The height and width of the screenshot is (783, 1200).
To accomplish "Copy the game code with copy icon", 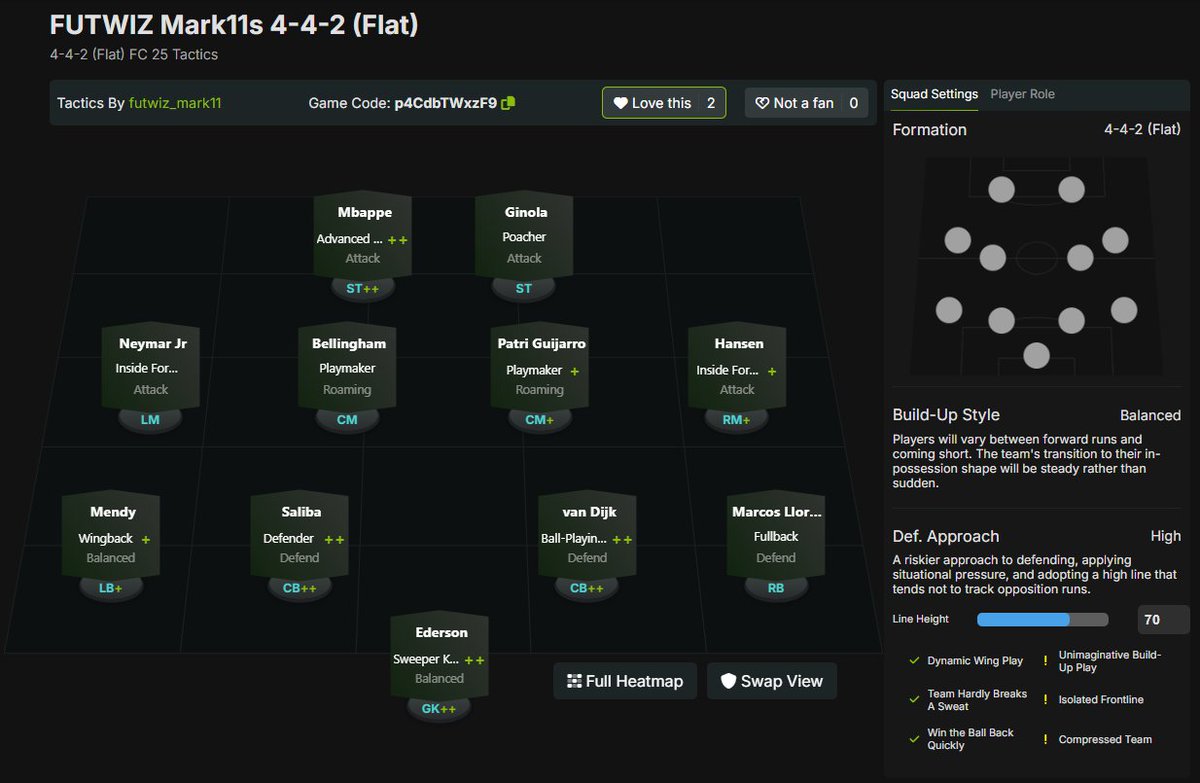I will coord(509,103).
